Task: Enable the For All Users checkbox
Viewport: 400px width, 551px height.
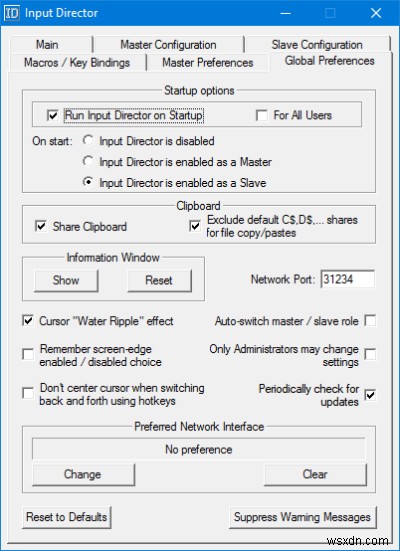Action: [262, 115]
